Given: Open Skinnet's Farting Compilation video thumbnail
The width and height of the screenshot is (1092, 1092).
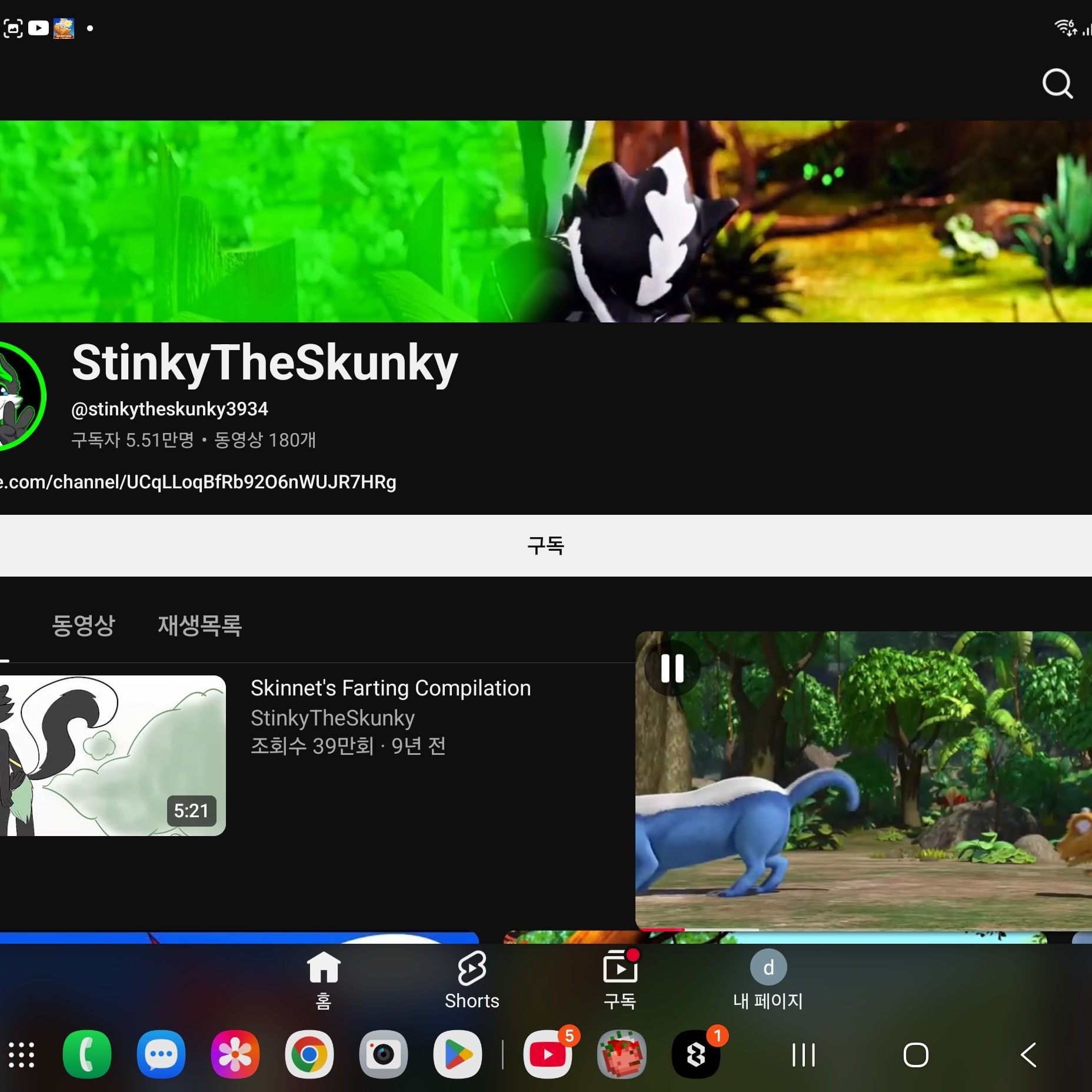Looking at the screenshot, I should [113, 755].
